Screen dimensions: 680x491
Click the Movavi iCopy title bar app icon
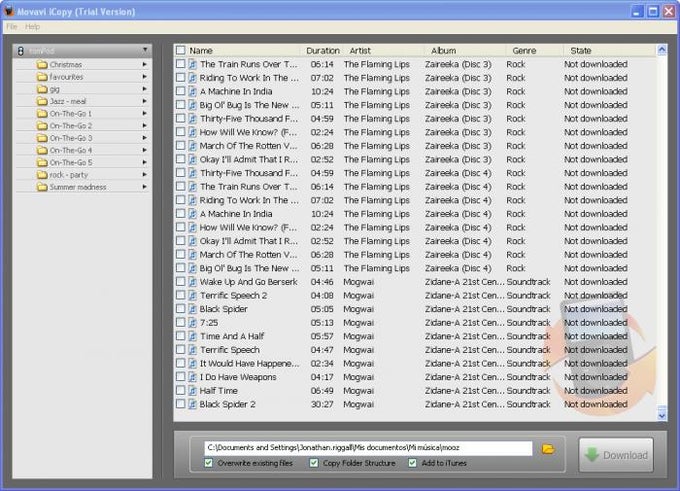coord(9,10)
